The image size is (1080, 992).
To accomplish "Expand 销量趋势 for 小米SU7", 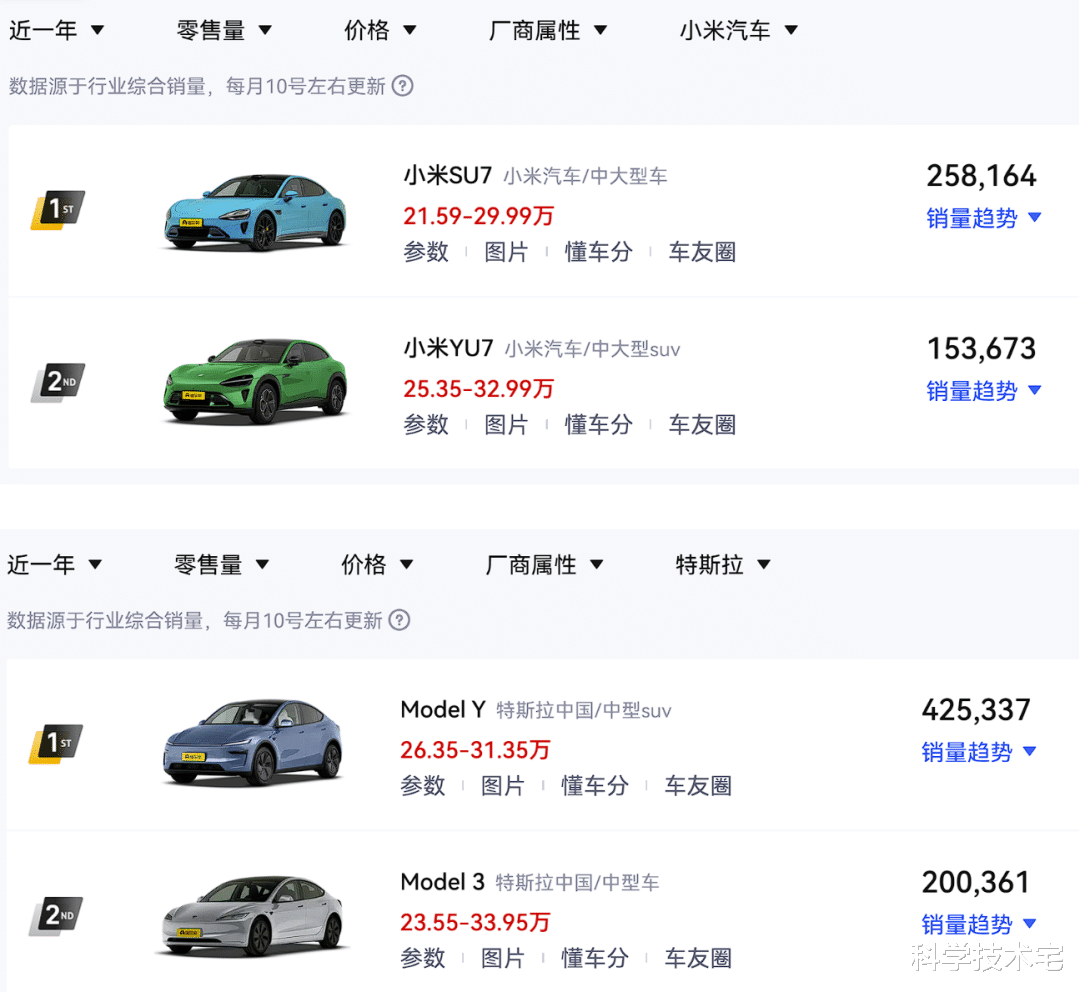I will pos(984,218).
